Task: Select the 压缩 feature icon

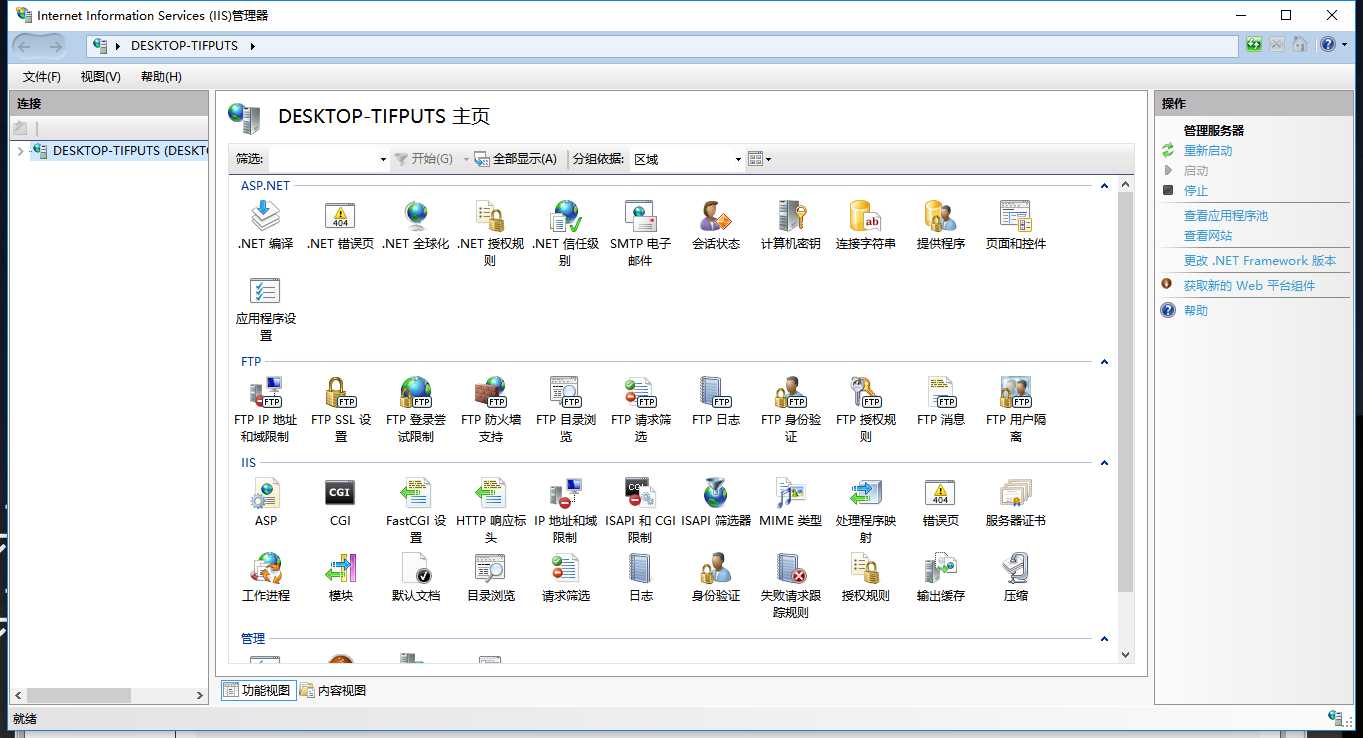Action: [x=1015, y=569]
